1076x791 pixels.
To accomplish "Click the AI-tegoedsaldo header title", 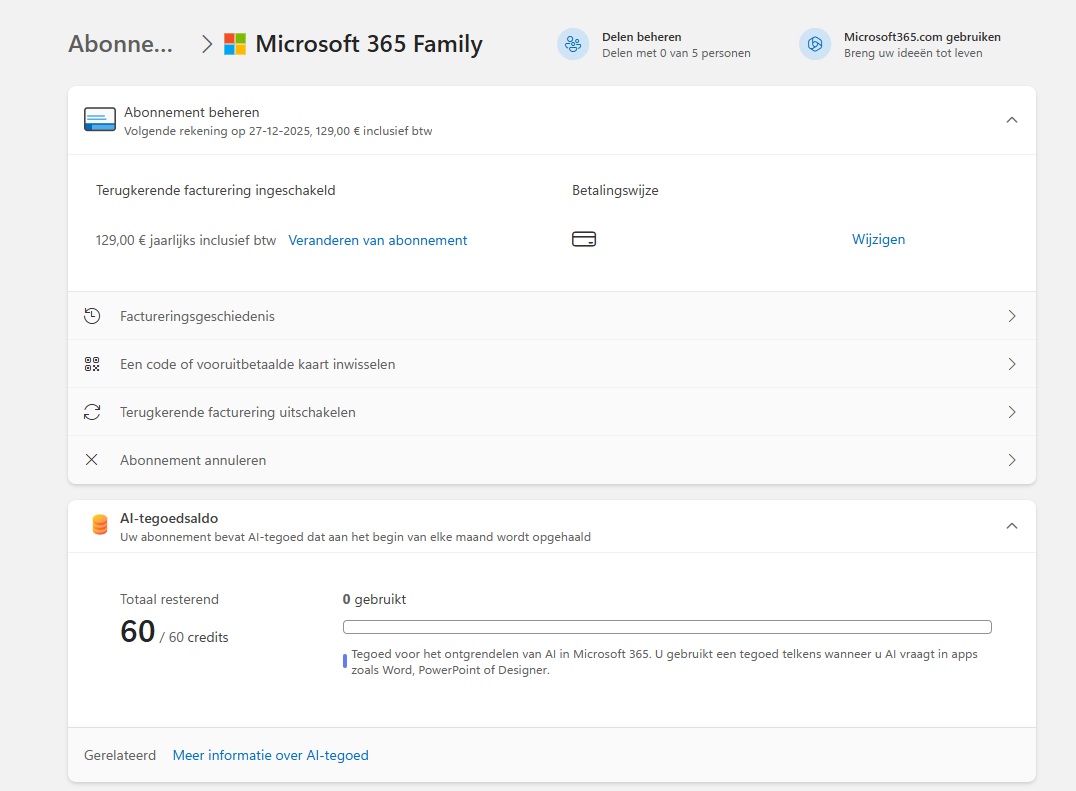I will coord(169,519).
